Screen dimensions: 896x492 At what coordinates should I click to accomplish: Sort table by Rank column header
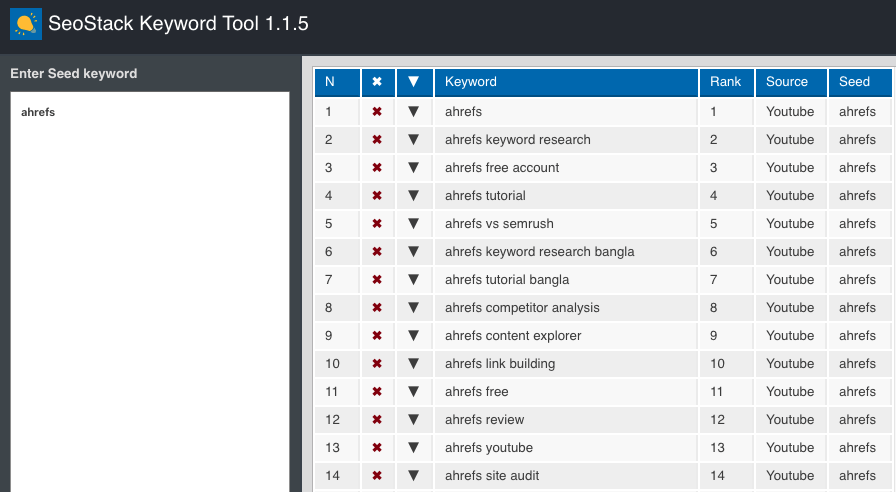coord(726,82)
